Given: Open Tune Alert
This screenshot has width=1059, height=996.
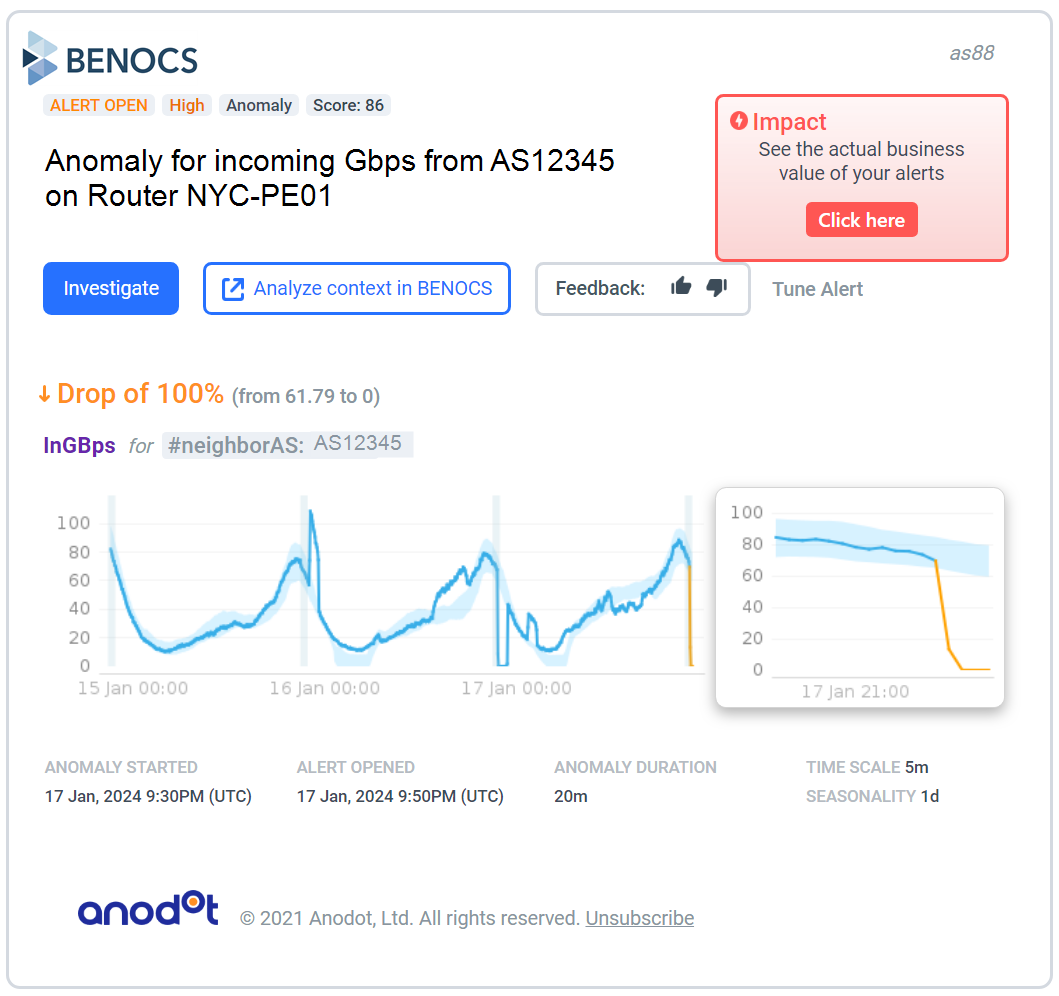Looking at the screenshot, I should point(817,289).
